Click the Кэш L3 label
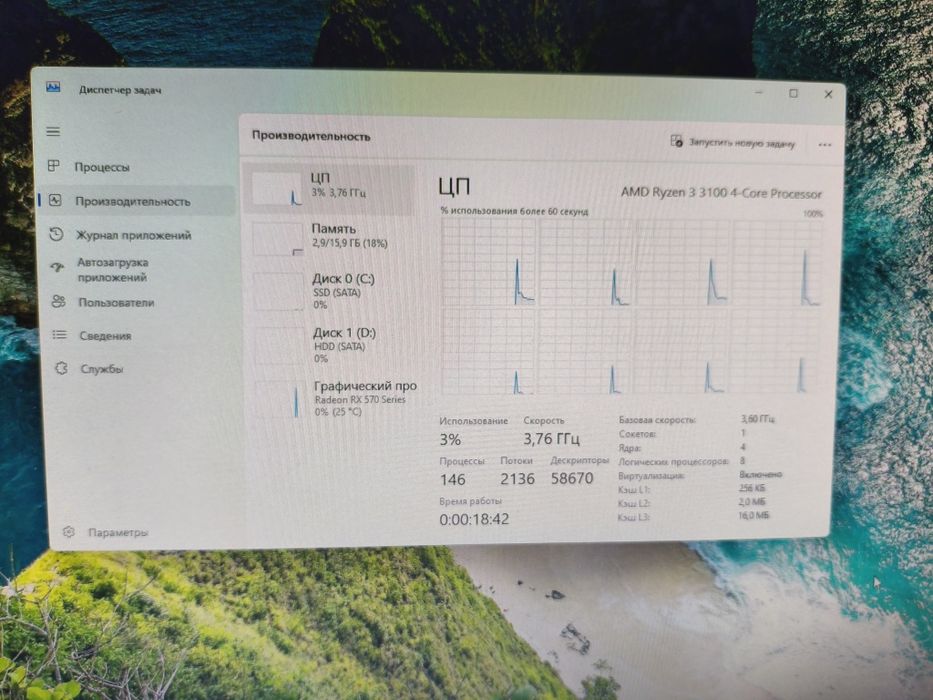 click(x=634, y=517)
